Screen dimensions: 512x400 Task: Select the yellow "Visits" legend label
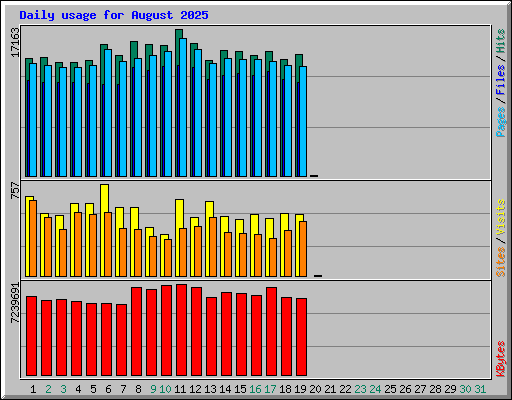pyautogui.click(x=501, y=218)
